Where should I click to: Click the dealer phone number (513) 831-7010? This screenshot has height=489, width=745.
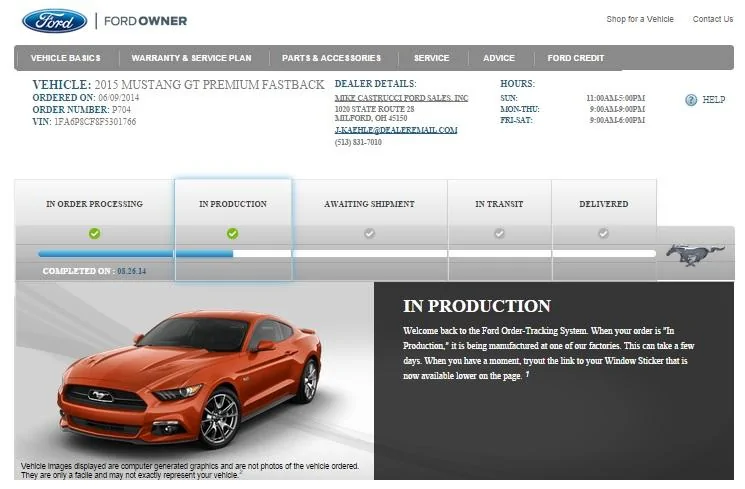point(358,142)
